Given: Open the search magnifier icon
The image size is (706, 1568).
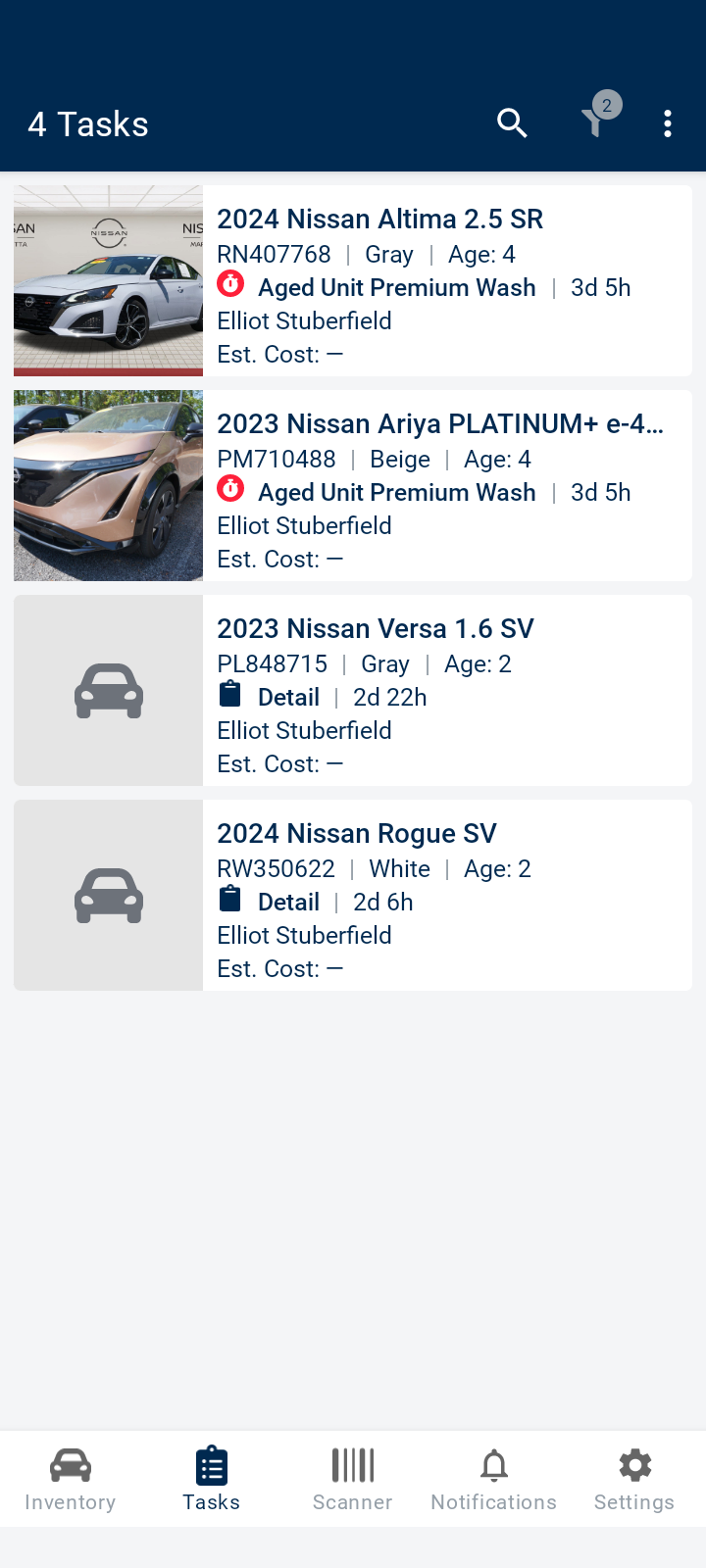Looking at the screenshot, I should click(512, 123).
